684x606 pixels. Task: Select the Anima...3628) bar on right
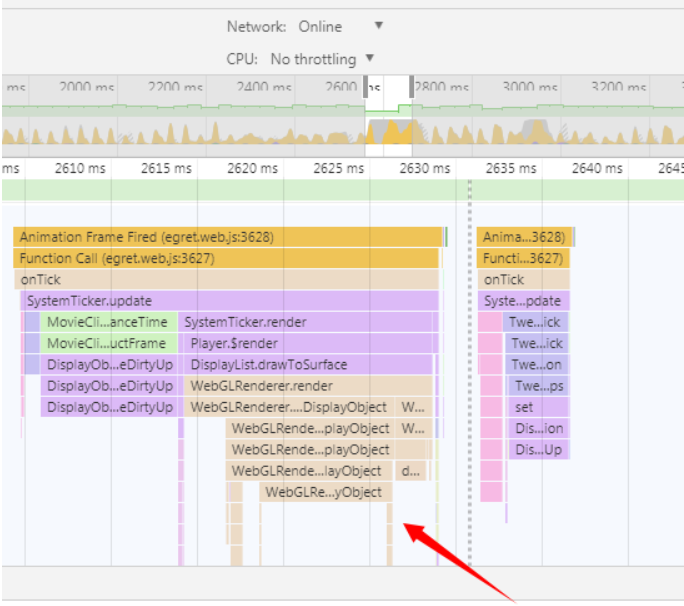[x=524, y=237]
